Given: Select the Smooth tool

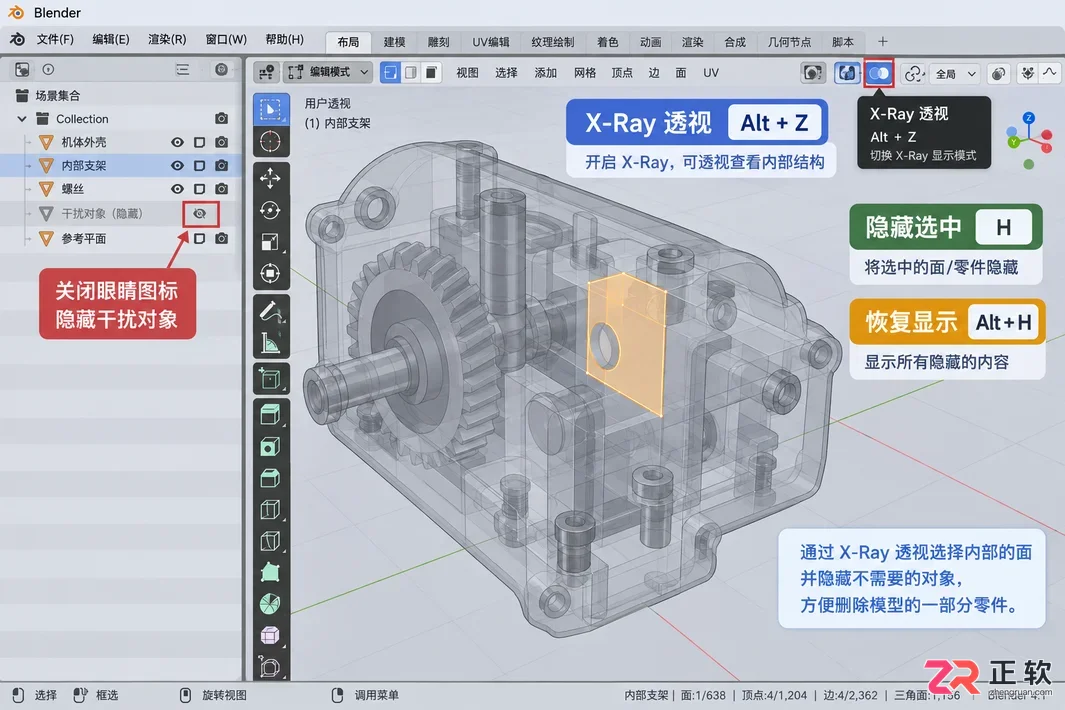Looking at the screenshot, I should click(x=270, y=635).
